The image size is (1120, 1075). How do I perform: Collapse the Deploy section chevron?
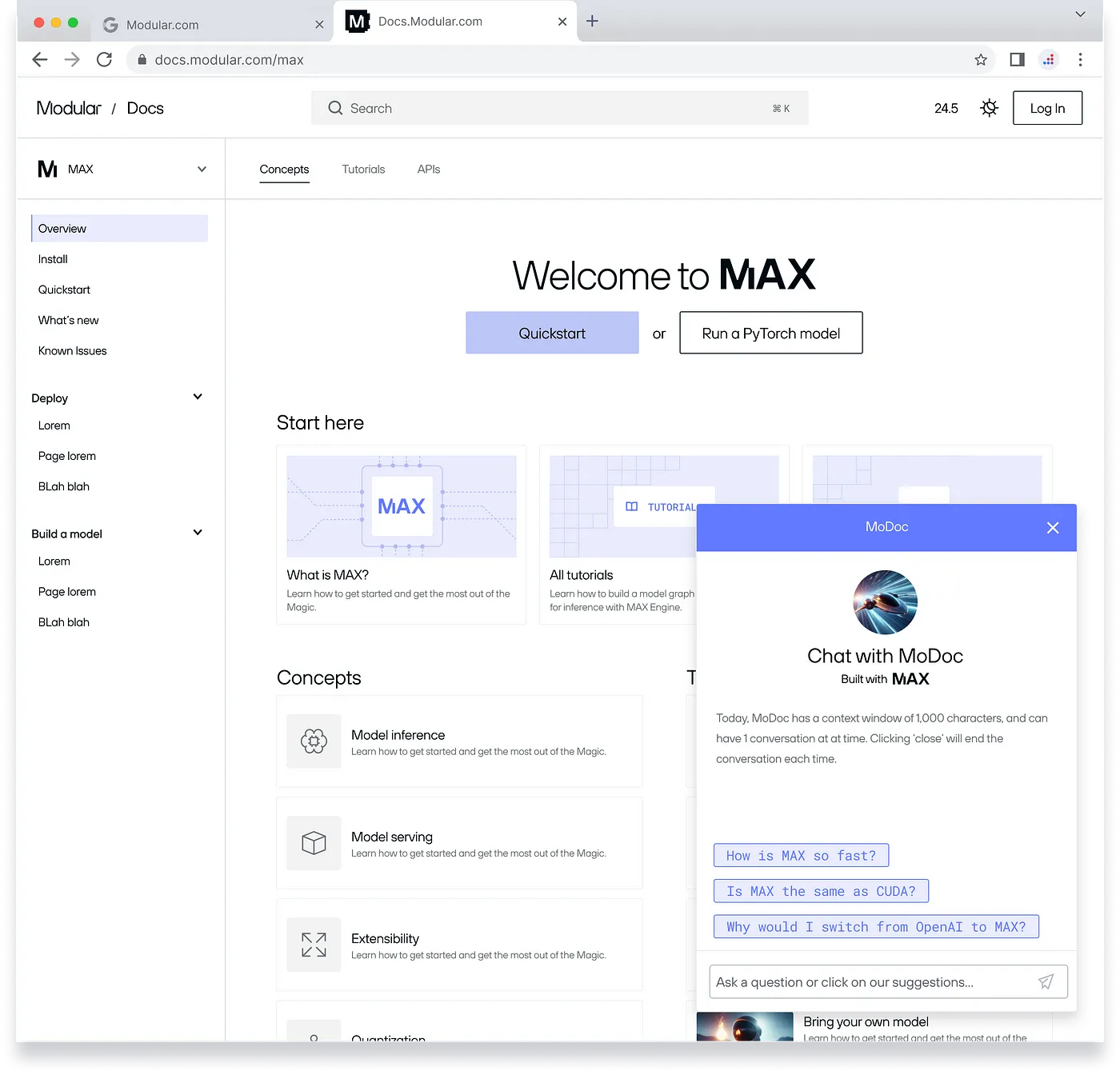(198, 397)
